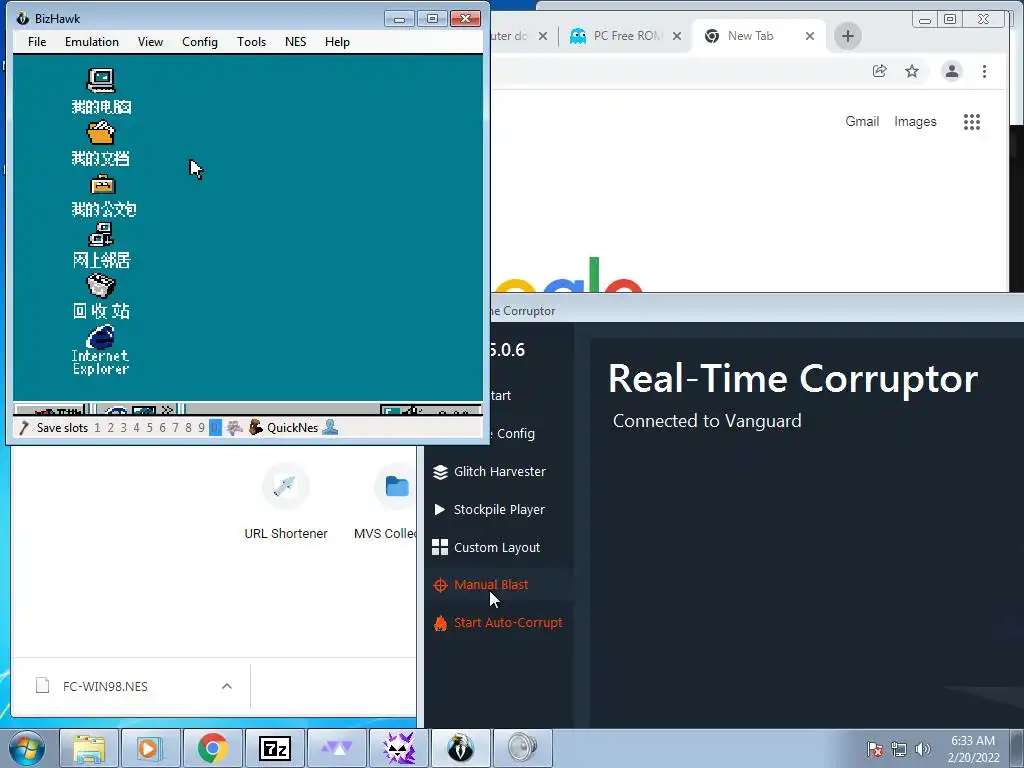Click the Images link
Image resolution: width=1024 pixels, height=768 pixels.
(x=915, y=121)
